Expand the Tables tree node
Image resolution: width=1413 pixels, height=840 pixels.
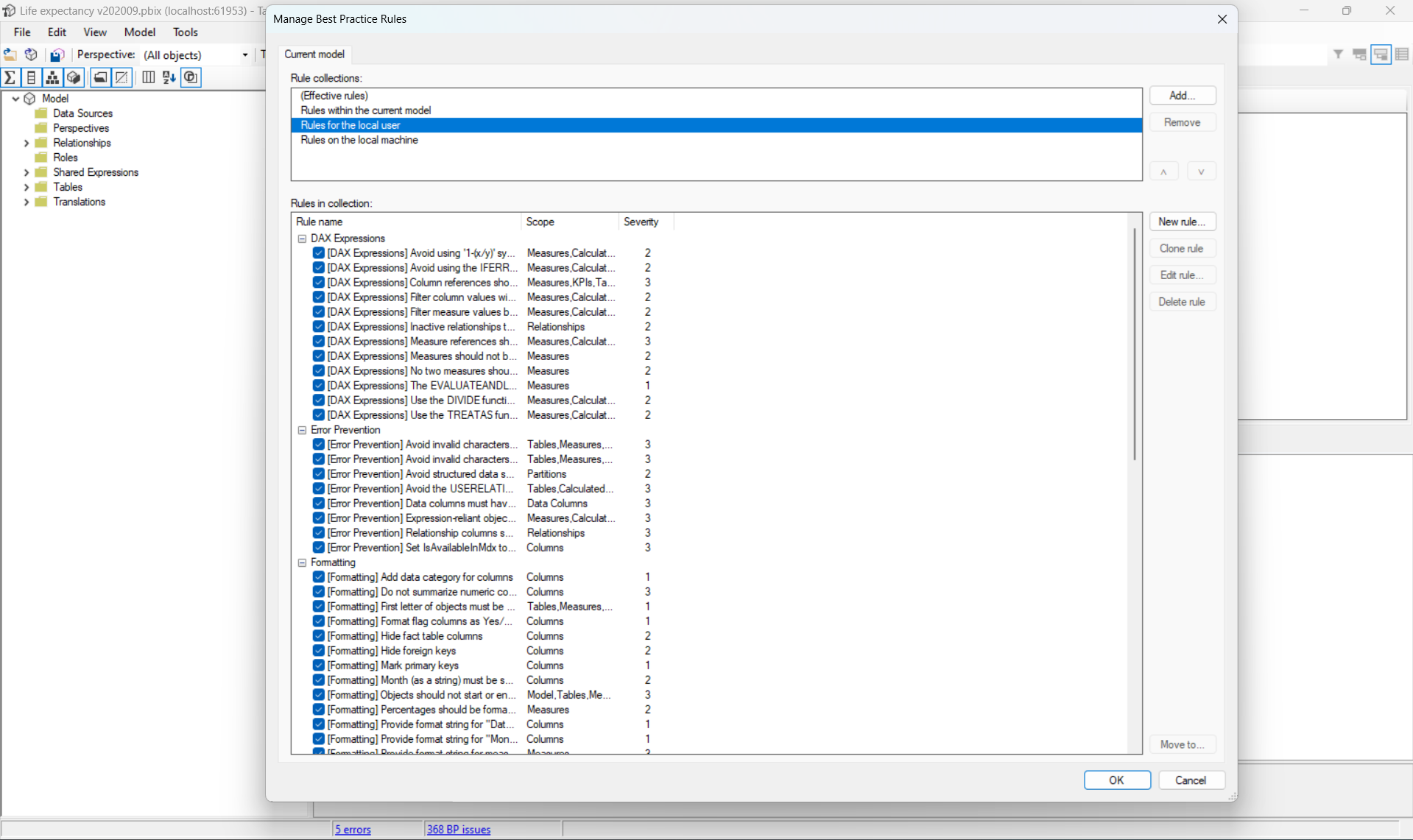pos(27,187)
